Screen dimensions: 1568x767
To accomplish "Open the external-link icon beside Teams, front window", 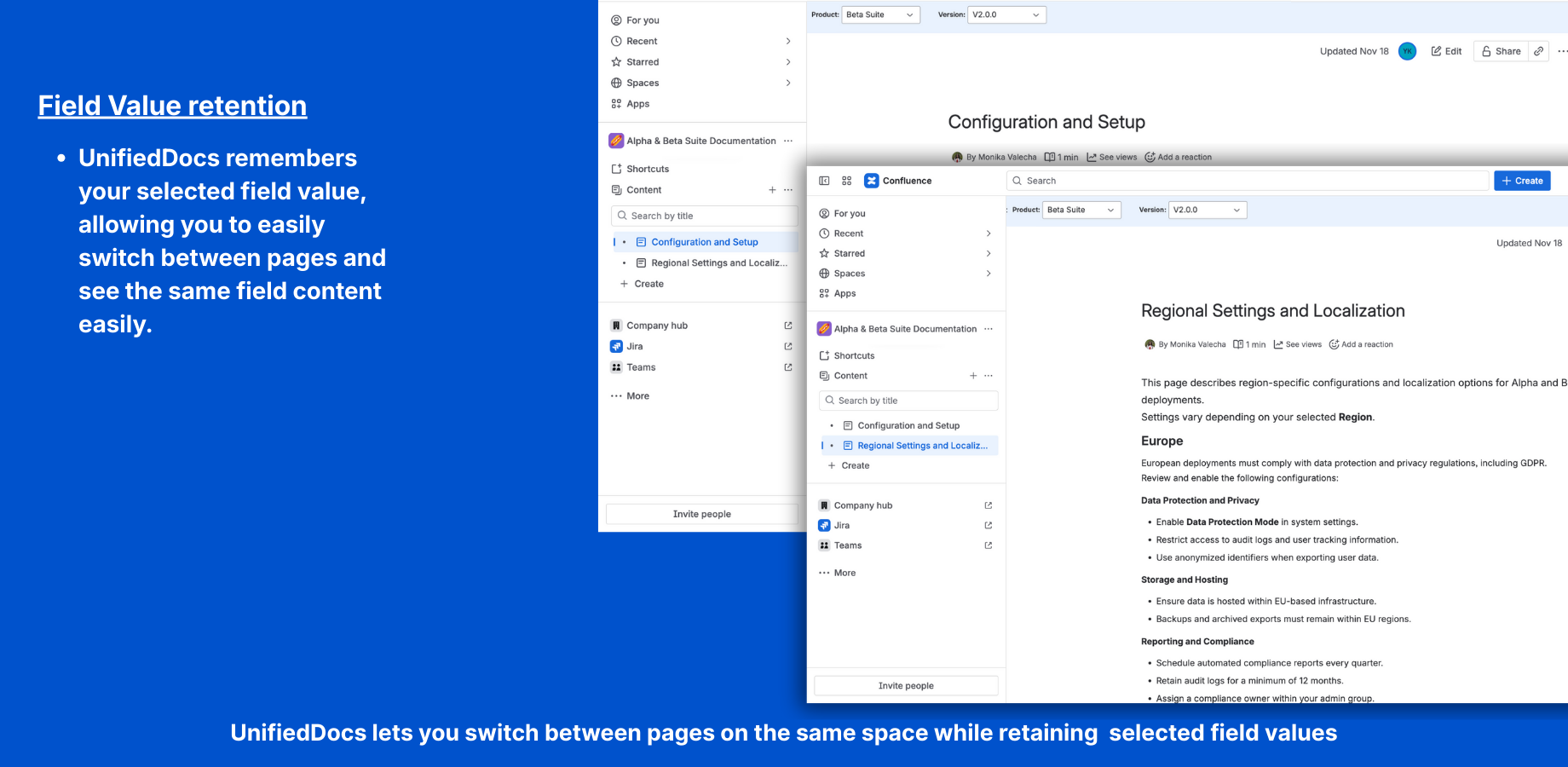I will (x=989, y=545).
